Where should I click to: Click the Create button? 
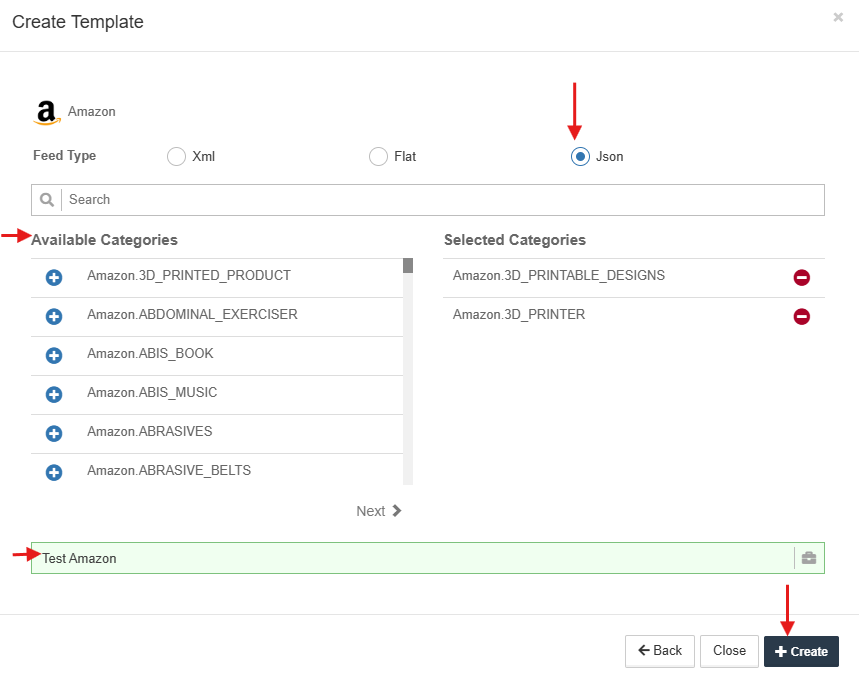[801, 651]
